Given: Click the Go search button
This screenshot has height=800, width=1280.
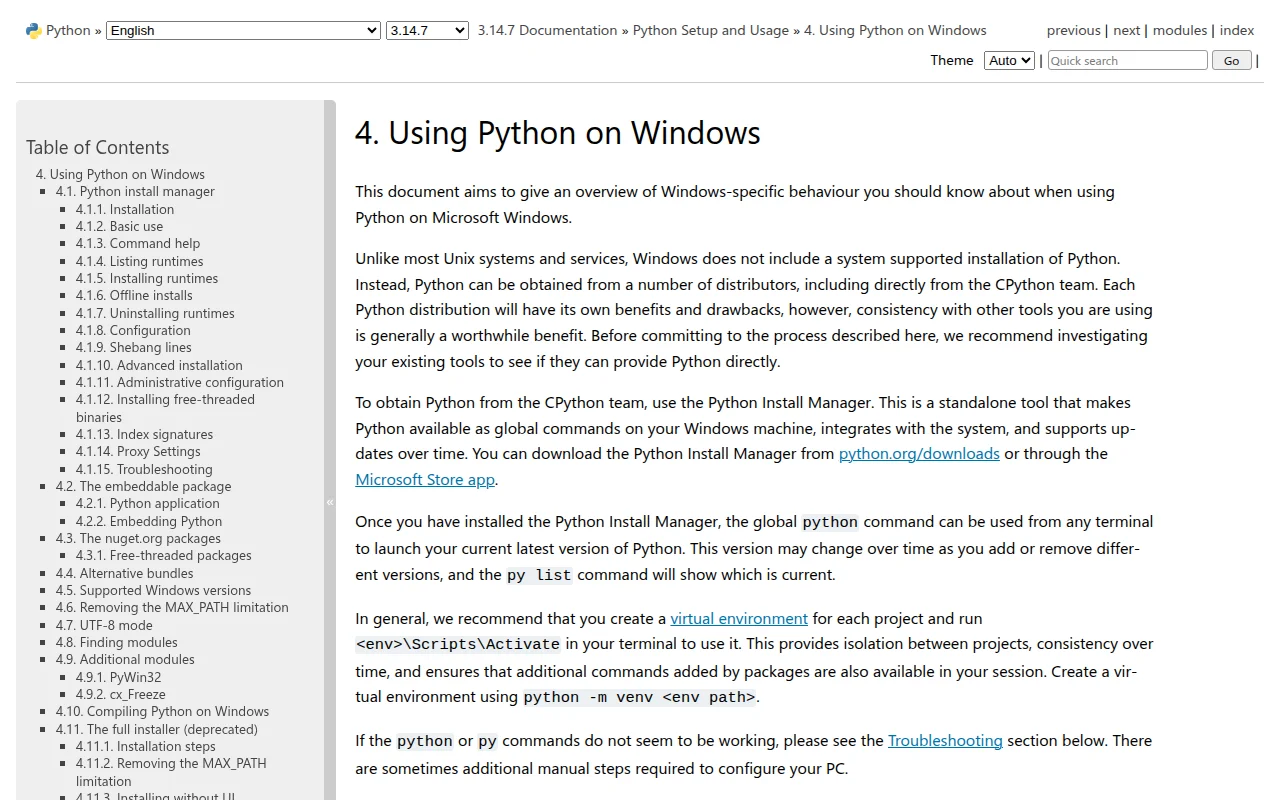Looking at the screenshot, I should [1231, 60].
